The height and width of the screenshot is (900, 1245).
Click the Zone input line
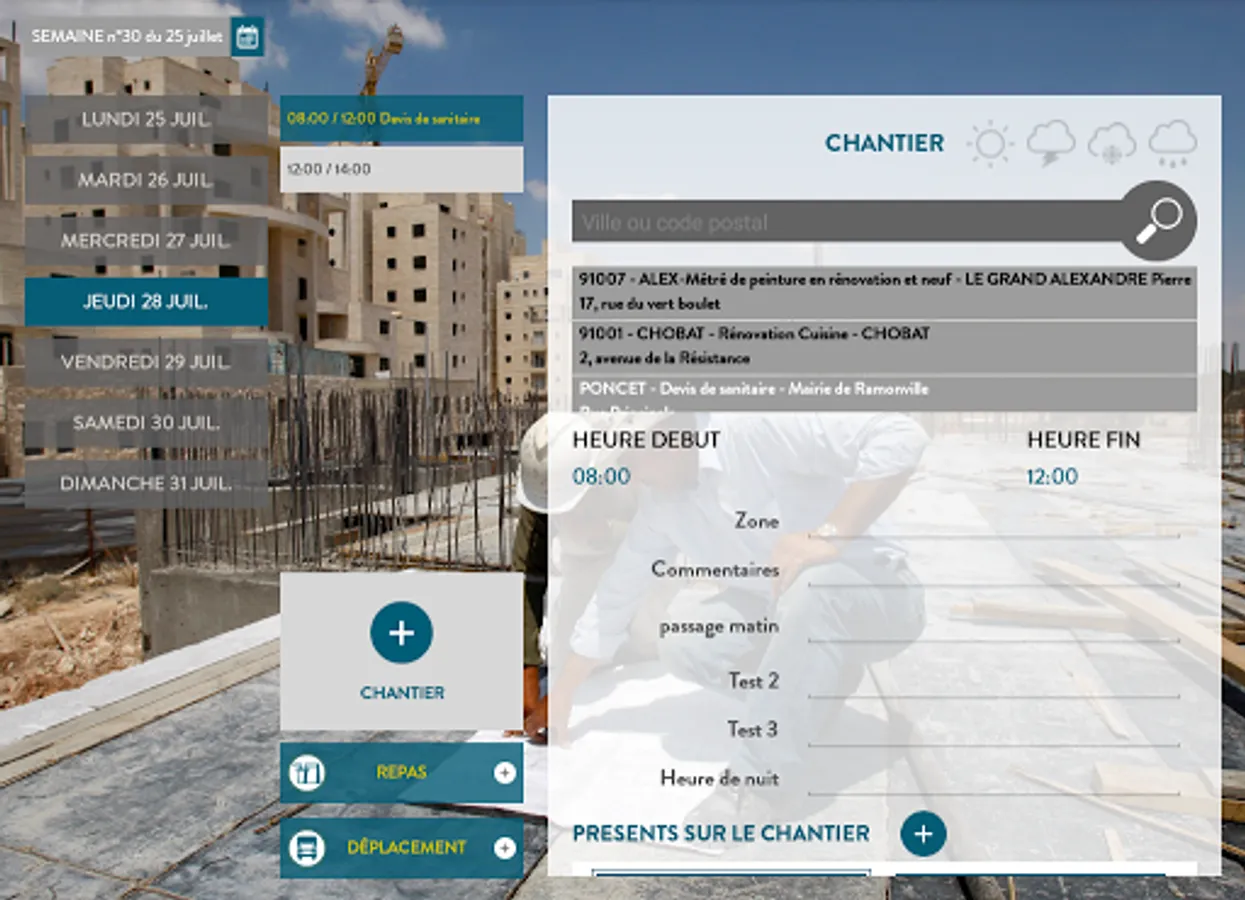coord(993,524)
